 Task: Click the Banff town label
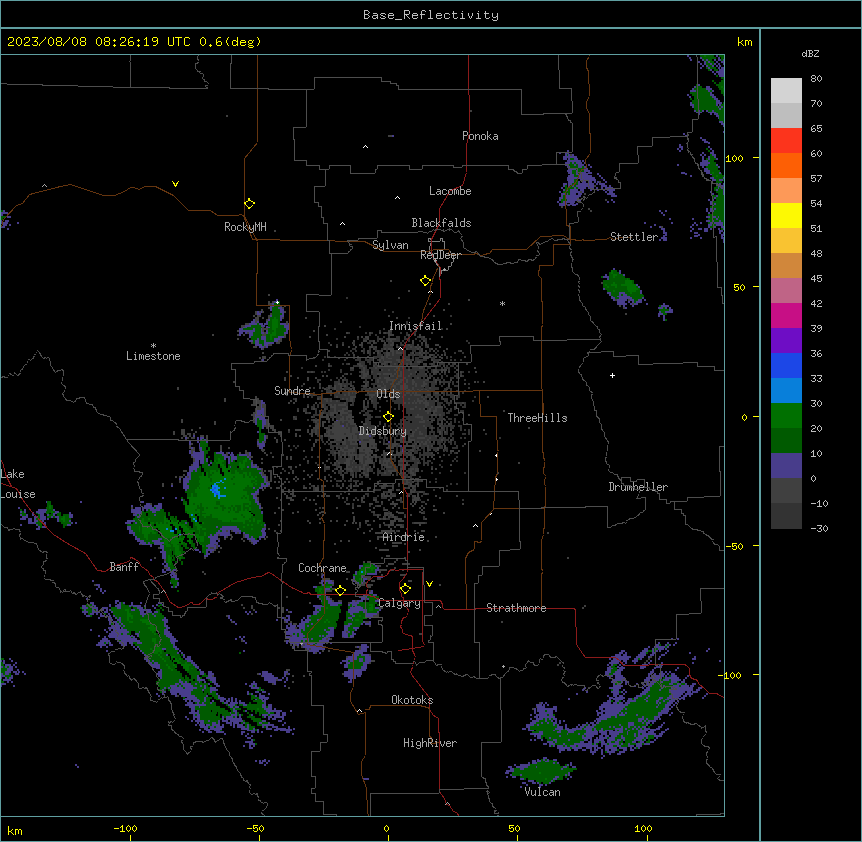coord(124,567)
